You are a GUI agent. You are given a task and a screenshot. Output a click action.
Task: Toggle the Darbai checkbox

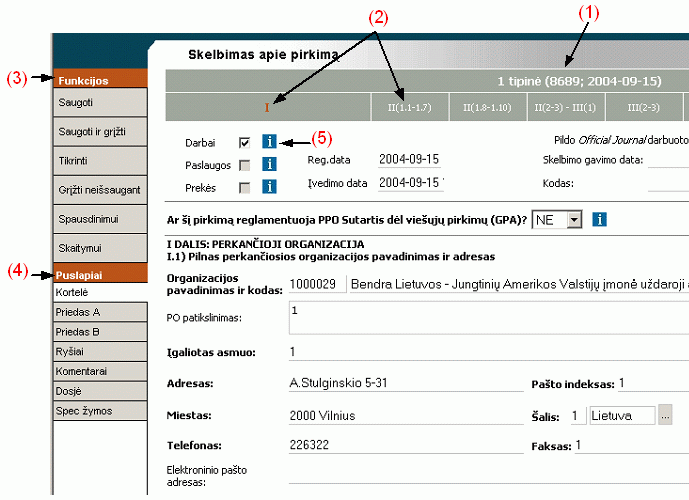(x=245, y=143)
